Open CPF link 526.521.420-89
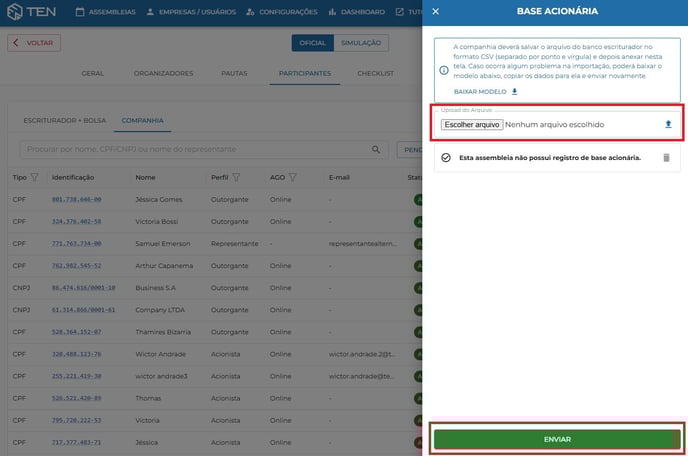This screenshot has height=456, width=688. click(76, 399)
